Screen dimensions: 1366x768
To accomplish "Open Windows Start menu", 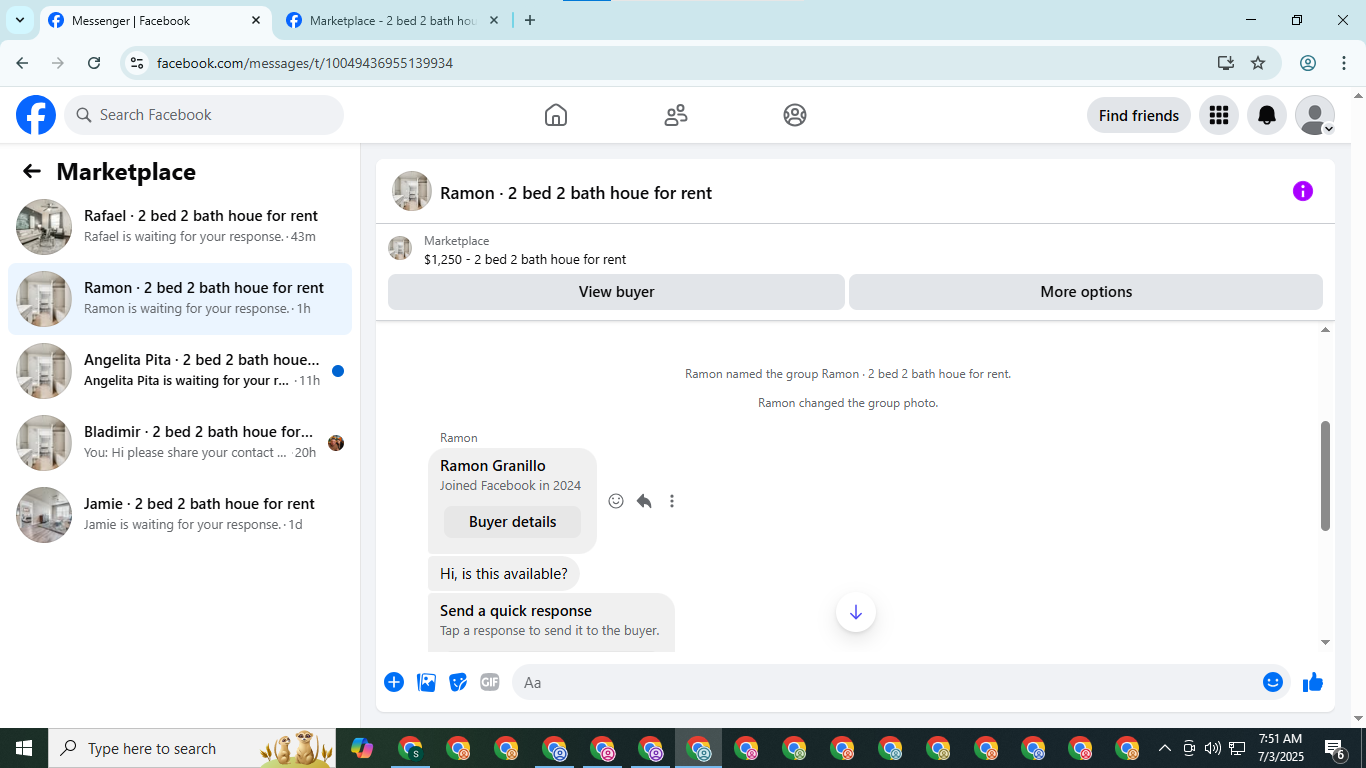I will click(x=24, y=748).
